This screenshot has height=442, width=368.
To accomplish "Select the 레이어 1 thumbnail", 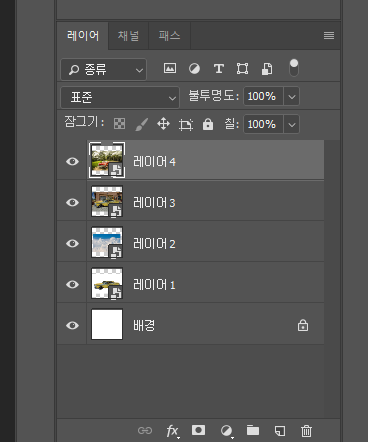I will (x=107, y=283).
